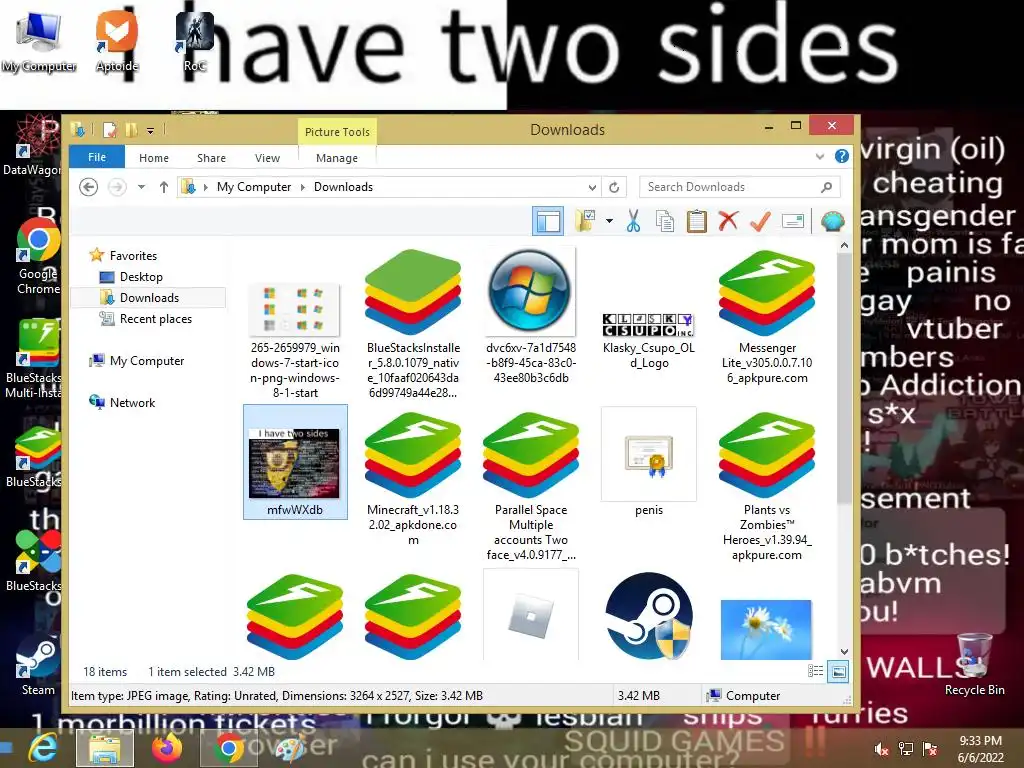Select the Recycle Bin on desktop
Viewport: 1024px width, 768px height.
coord(974,664)
